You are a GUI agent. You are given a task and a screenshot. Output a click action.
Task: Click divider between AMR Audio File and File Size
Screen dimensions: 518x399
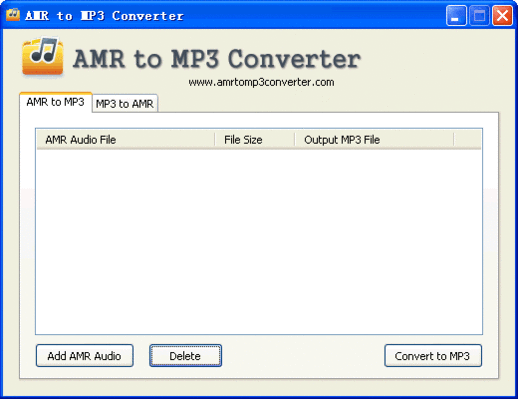point(215,140)
